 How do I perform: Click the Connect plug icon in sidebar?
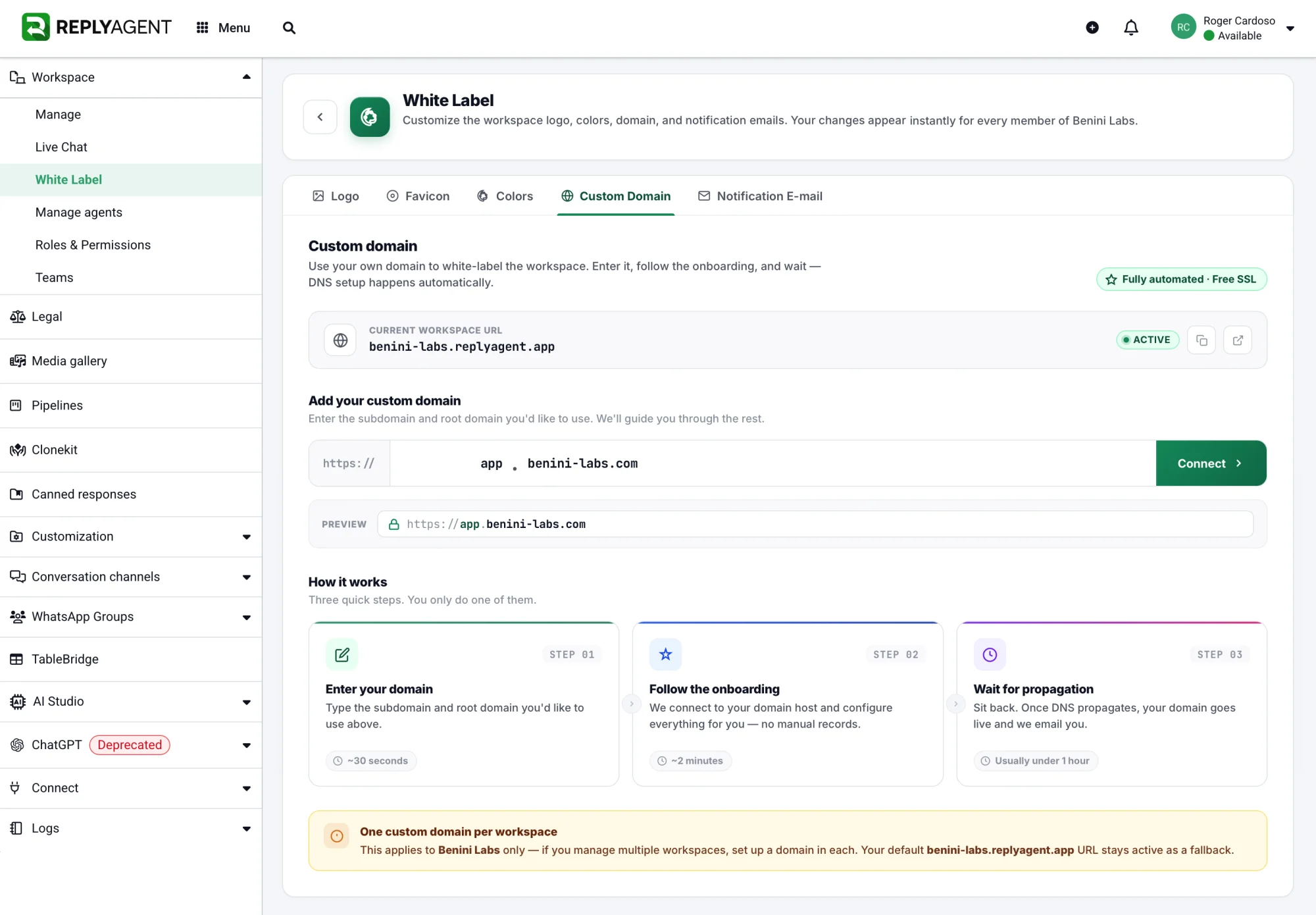[15, 788]
